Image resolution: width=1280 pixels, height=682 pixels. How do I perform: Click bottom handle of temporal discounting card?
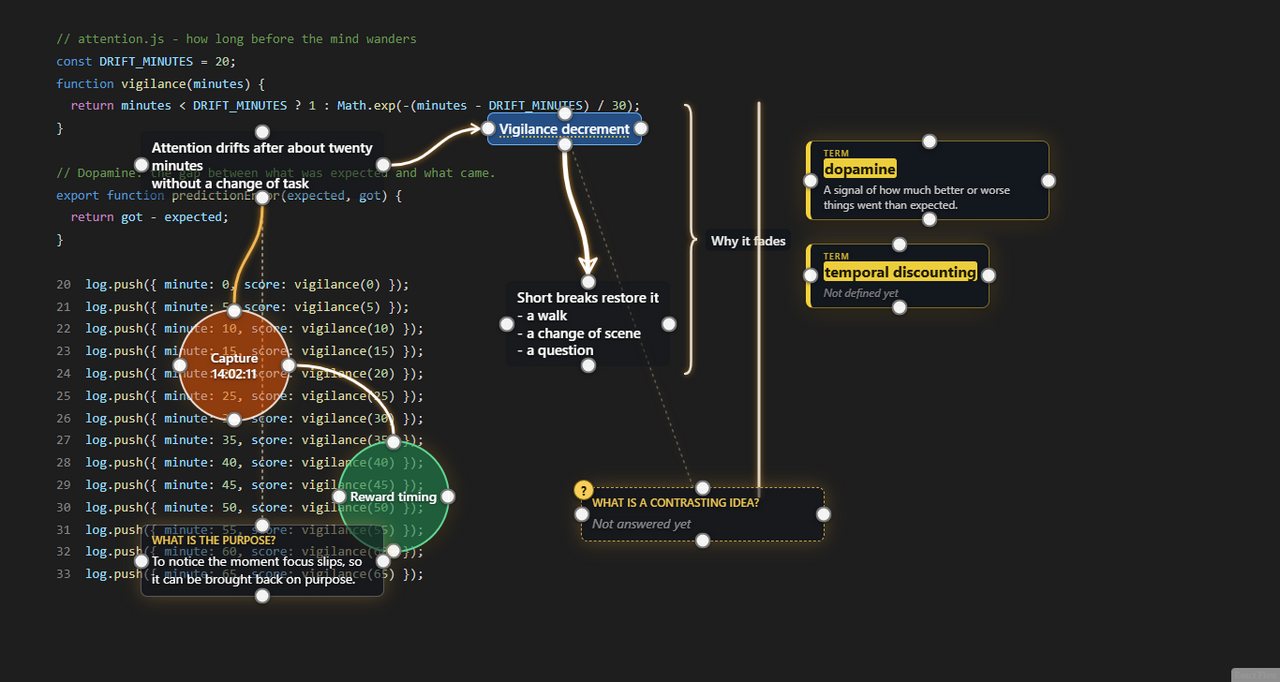pyautogui.click(x=899, y=307)
